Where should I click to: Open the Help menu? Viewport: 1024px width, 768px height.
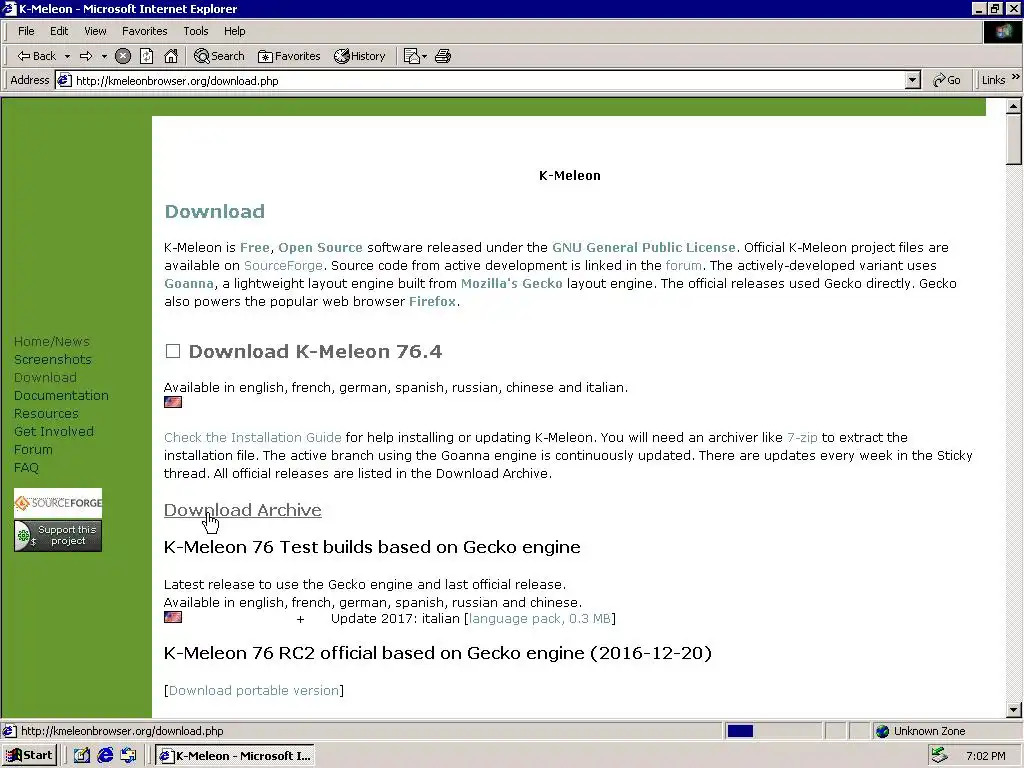[x=234, y=31]
